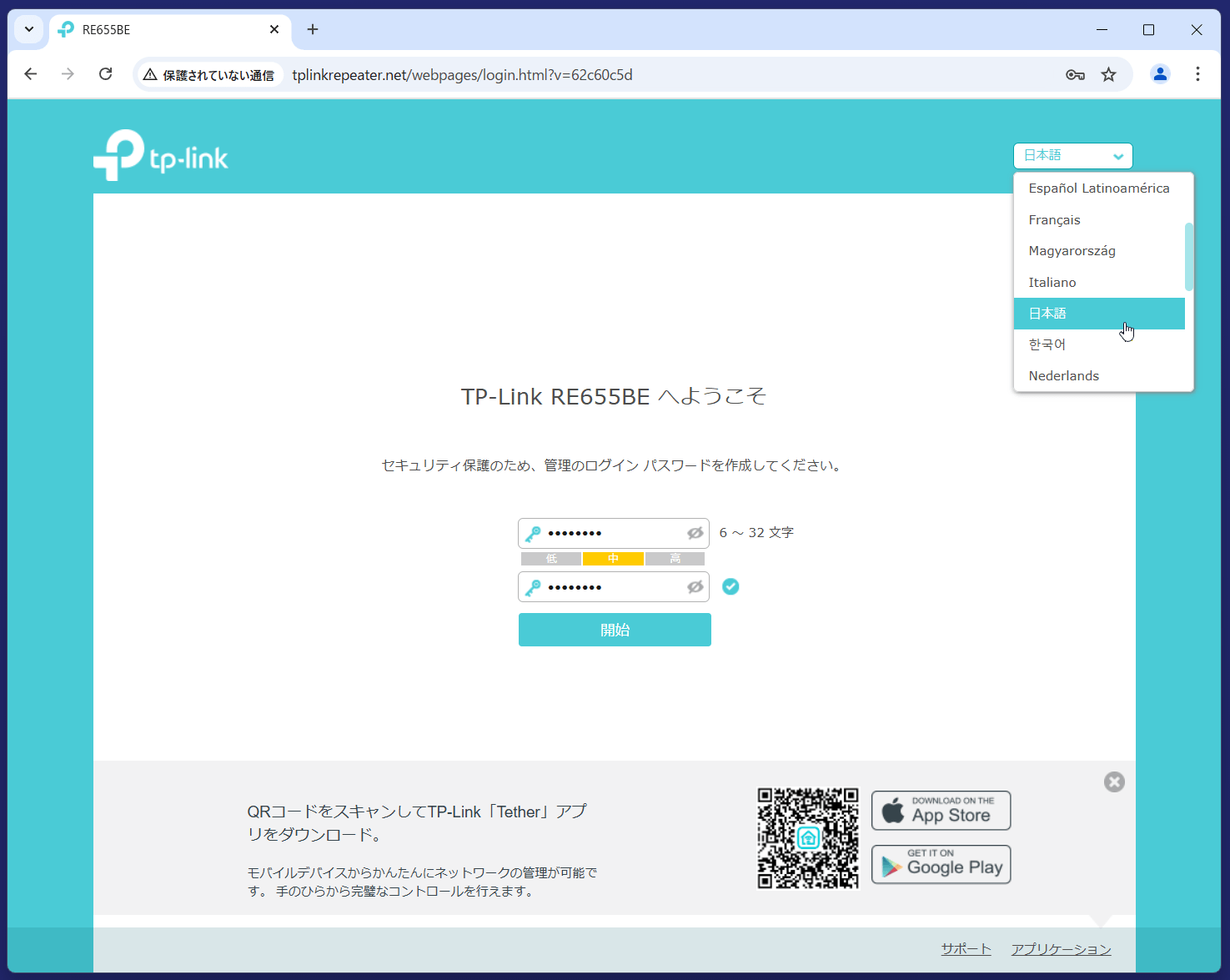
Task: Go forward in browser
Action: tap(68, 74)
